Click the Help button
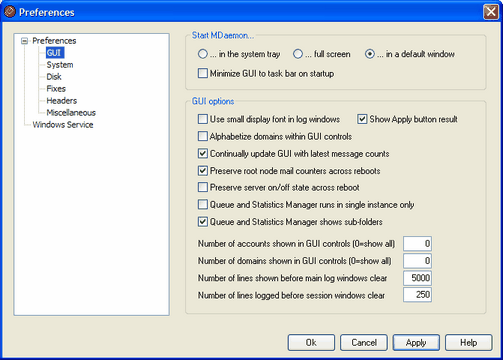This screenshot has height=360, width=503. 468,343
